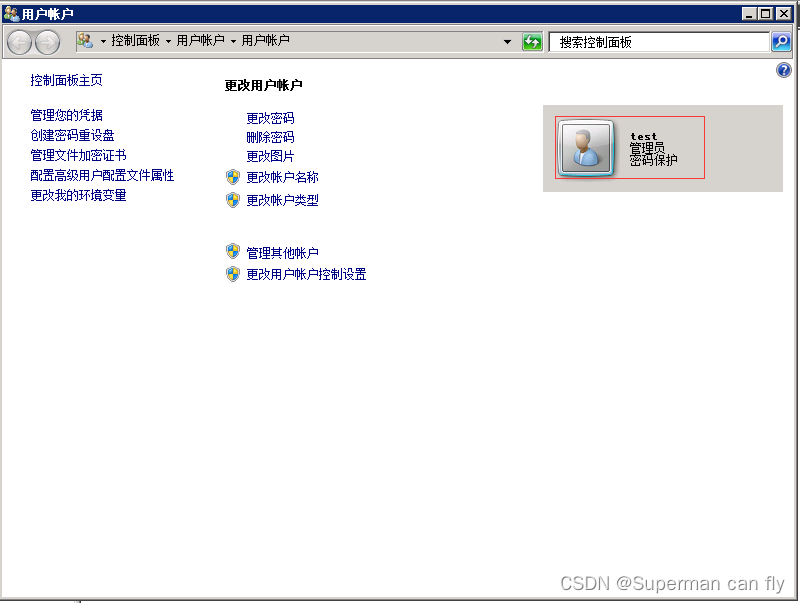Click the 管理员 account type text

click(647, 148)
